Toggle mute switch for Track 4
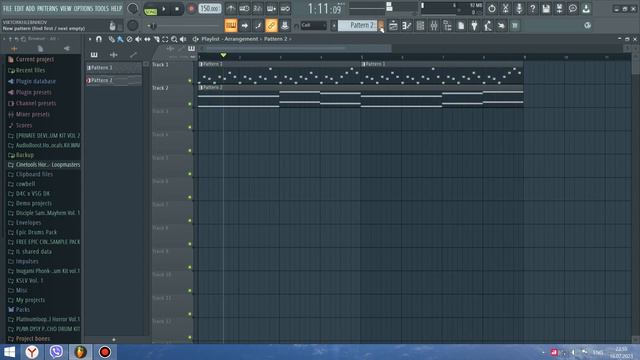 [x=190, y=151]
